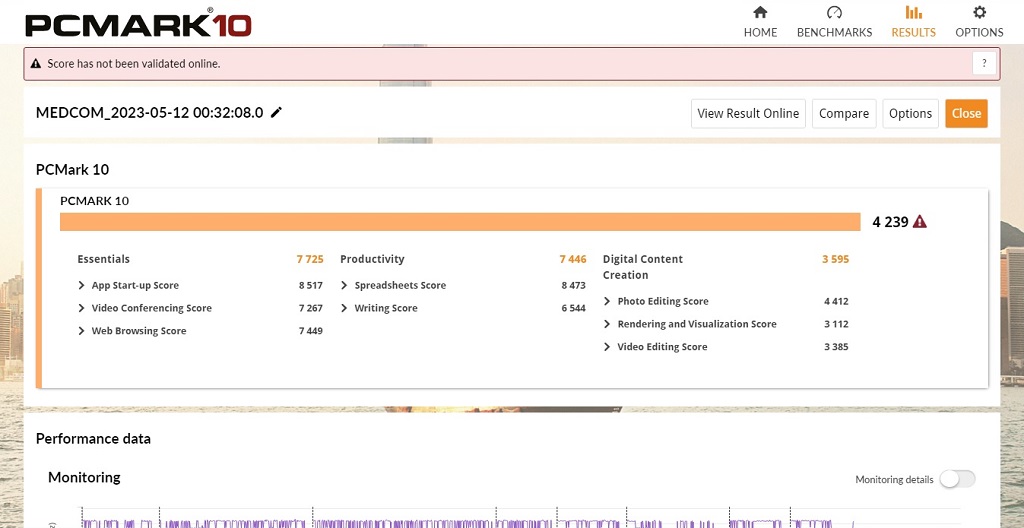1024x528 pixels.
Task: Click the value 6 544
Action: (573, 308)
